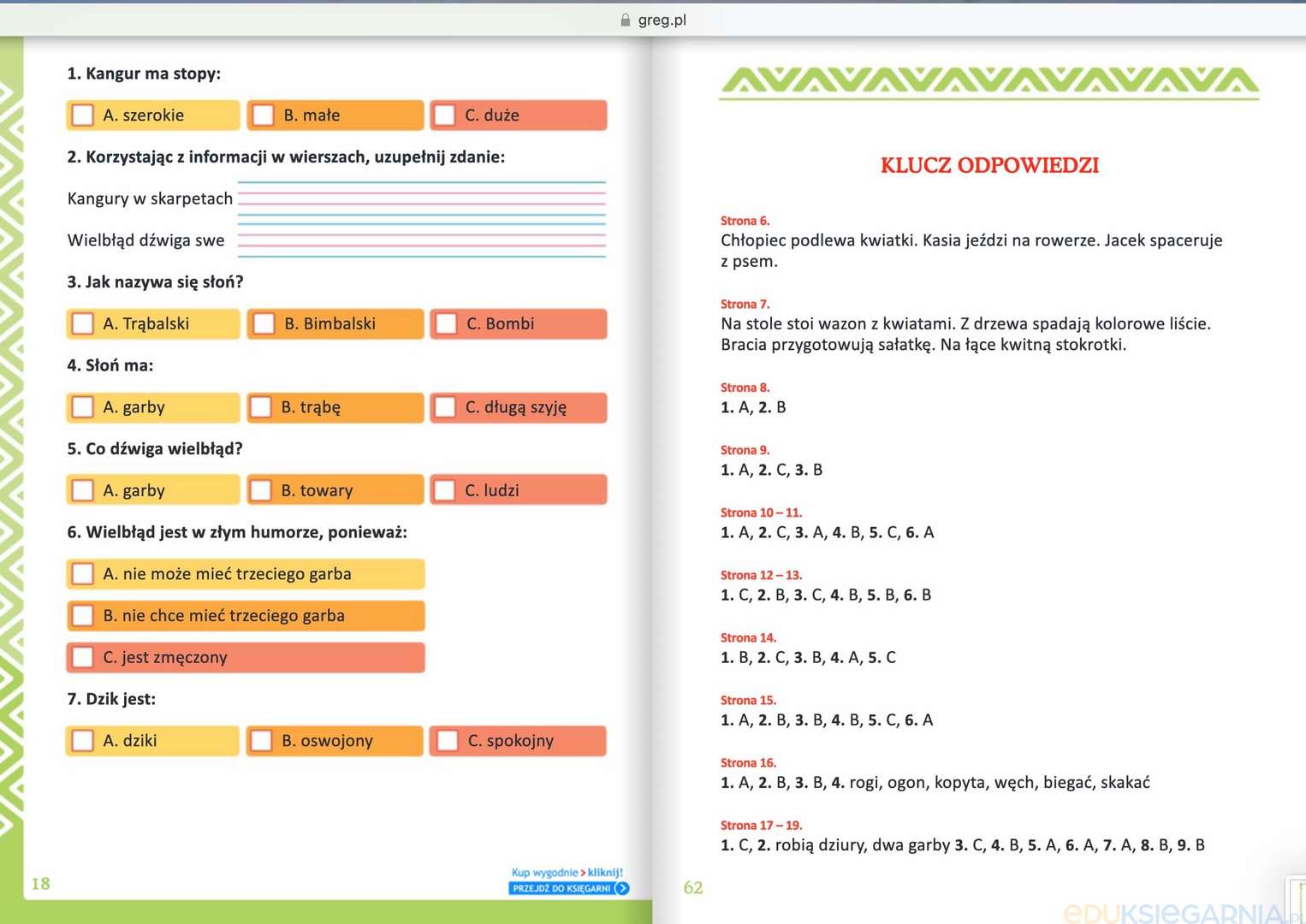
Task: Click the 'Strona 16.' label
Action: 748,762
